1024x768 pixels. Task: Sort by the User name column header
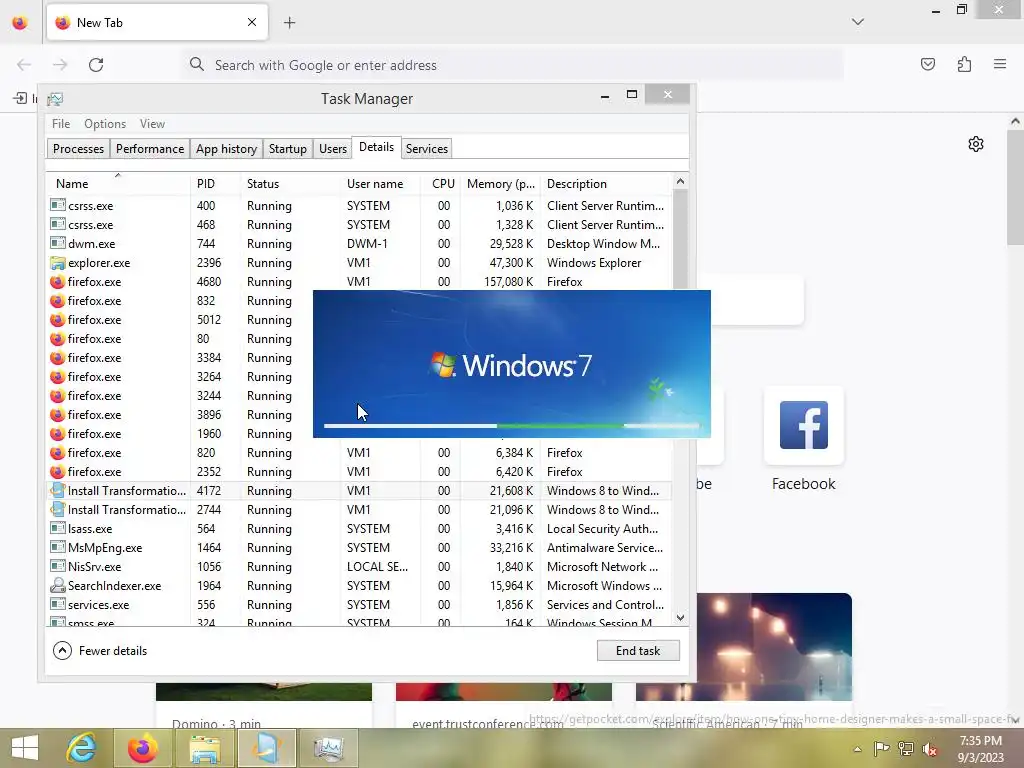click(x=380, y=184)
